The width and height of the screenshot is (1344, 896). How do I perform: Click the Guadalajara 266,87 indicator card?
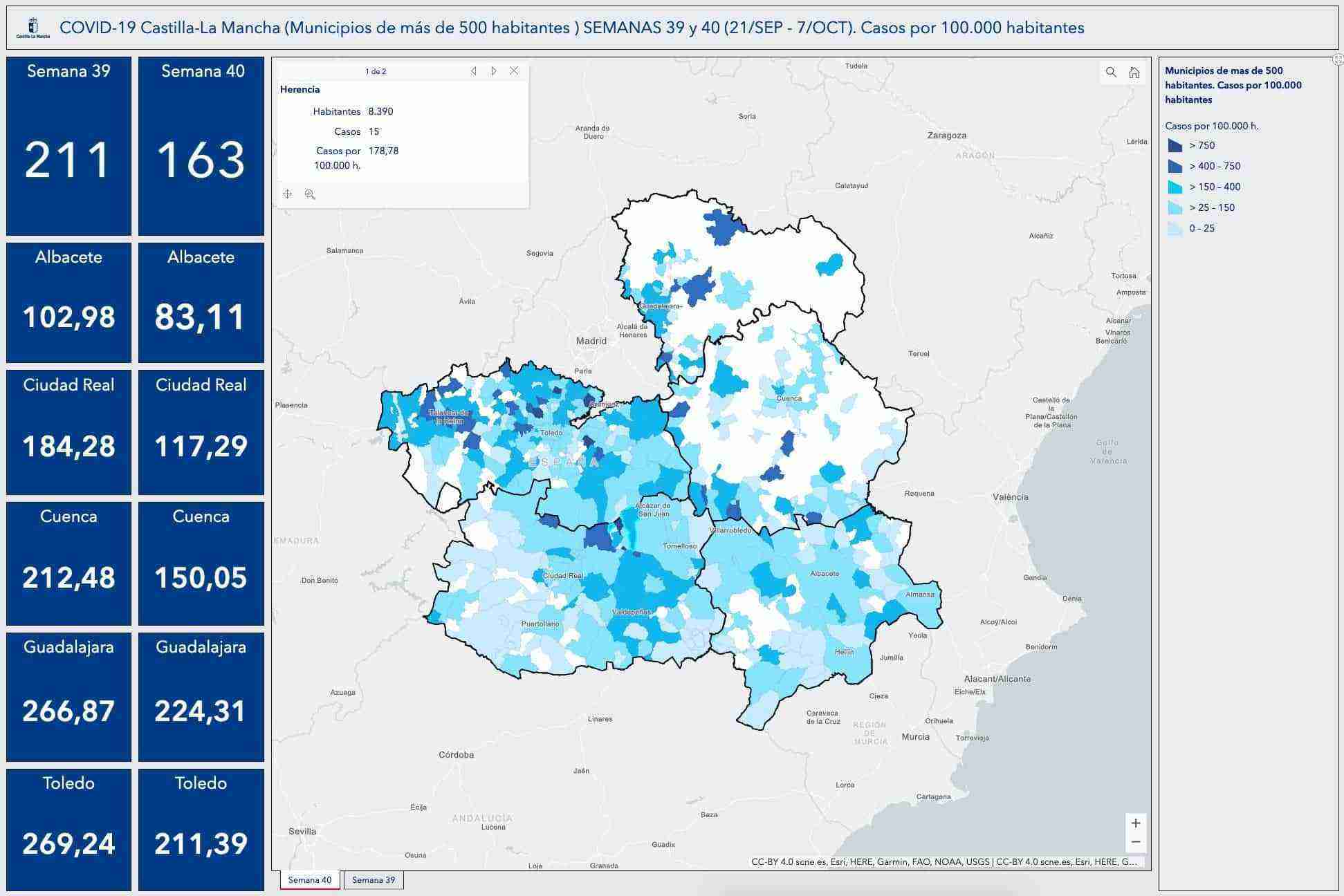click(68, 697)
